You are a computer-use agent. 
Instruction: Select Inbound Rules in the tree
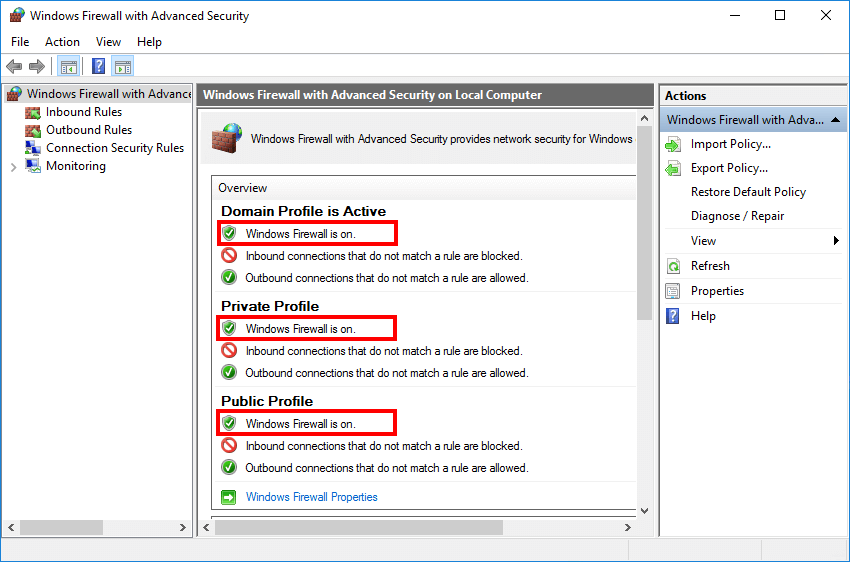[x=84, y=112]
